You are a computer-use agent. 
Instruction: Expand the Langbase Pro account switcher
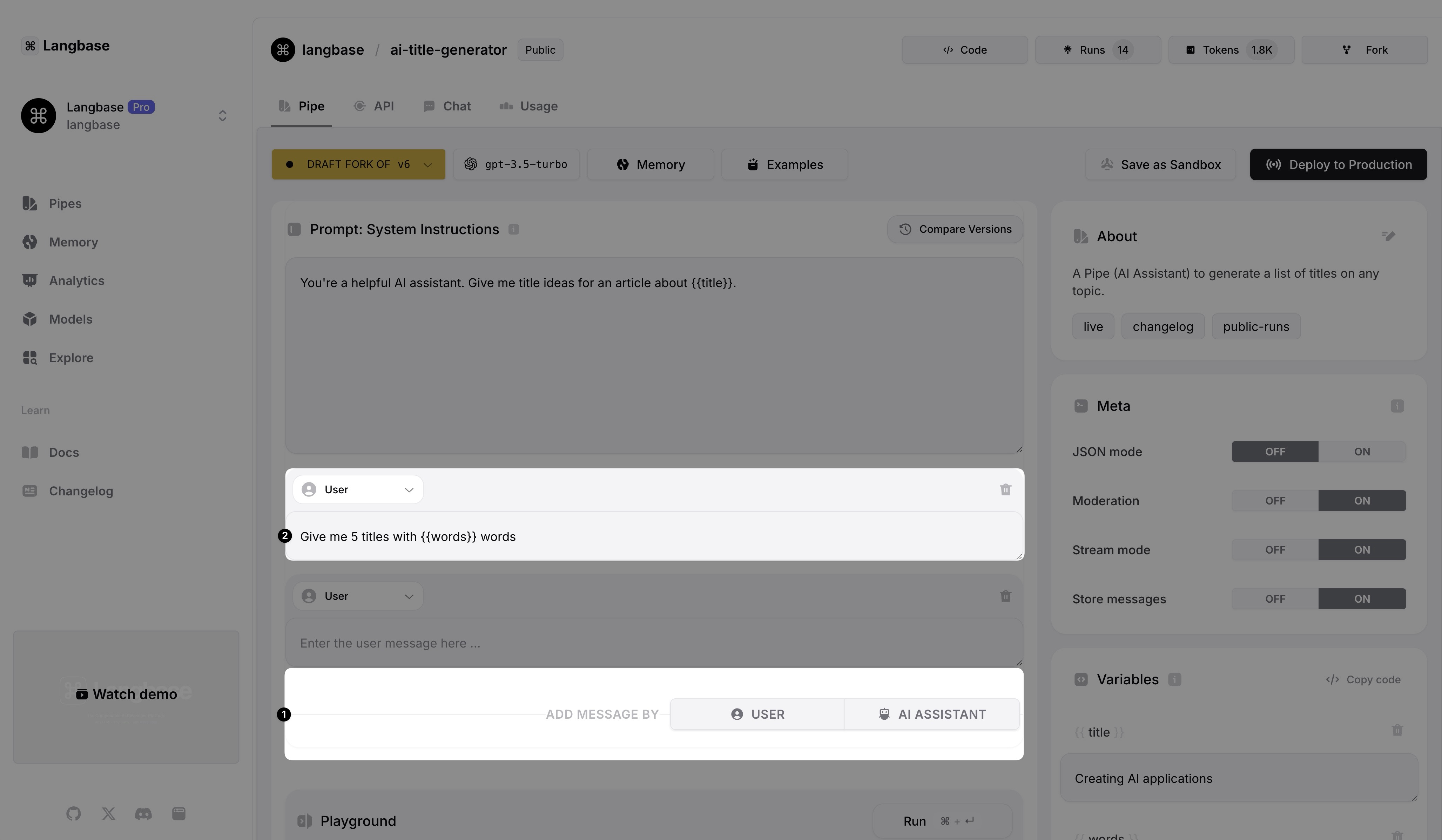222,116
